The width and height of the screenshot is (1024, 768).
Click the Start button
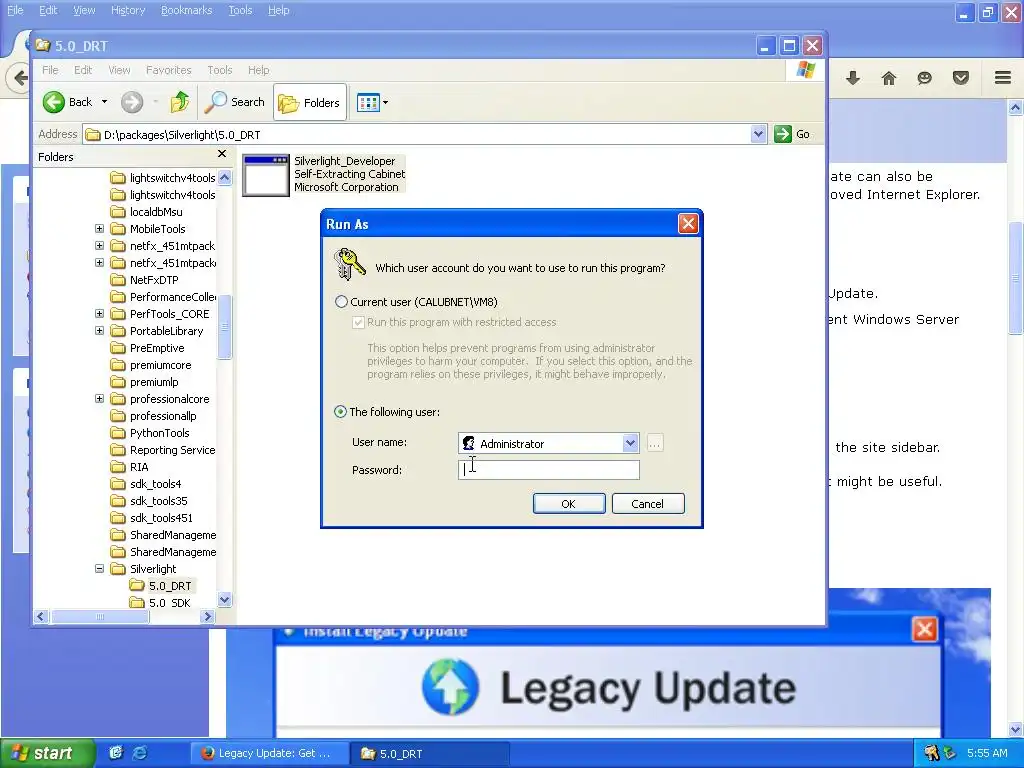pyautogui.click(x=47, y=753)
